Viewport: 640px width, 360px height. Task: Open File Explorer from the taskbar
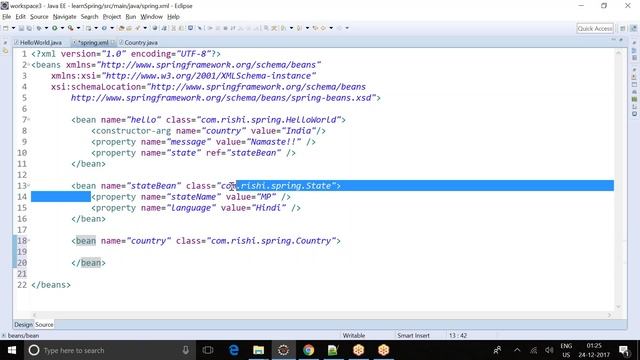tap(258, 350)
